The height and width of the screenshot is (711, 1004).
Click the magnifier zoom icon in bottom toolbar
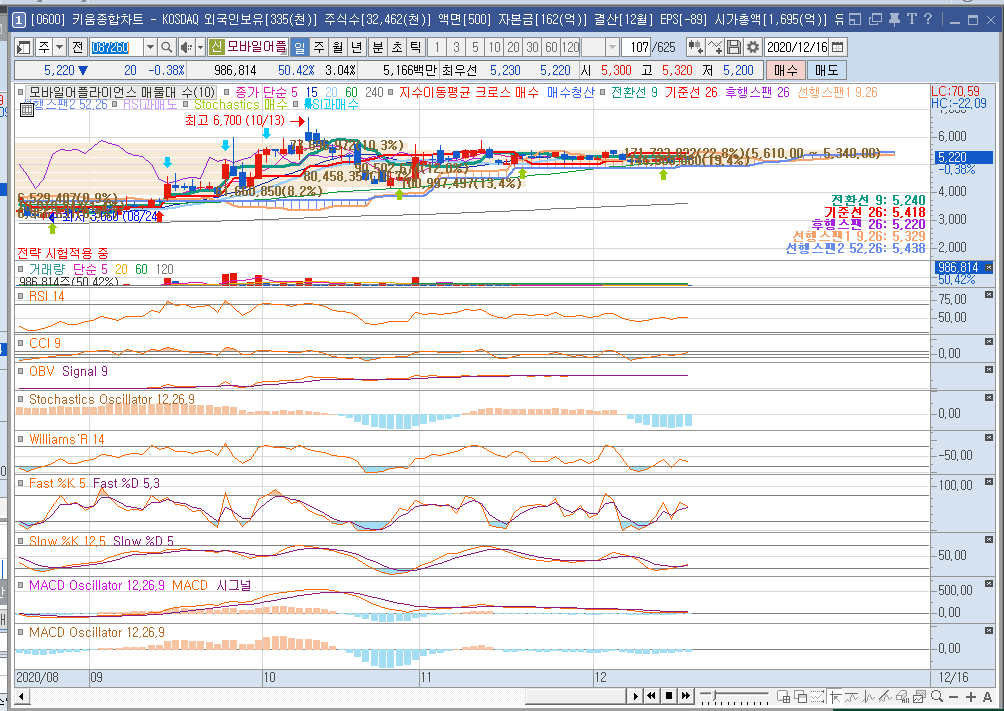(x=937, y=696)
